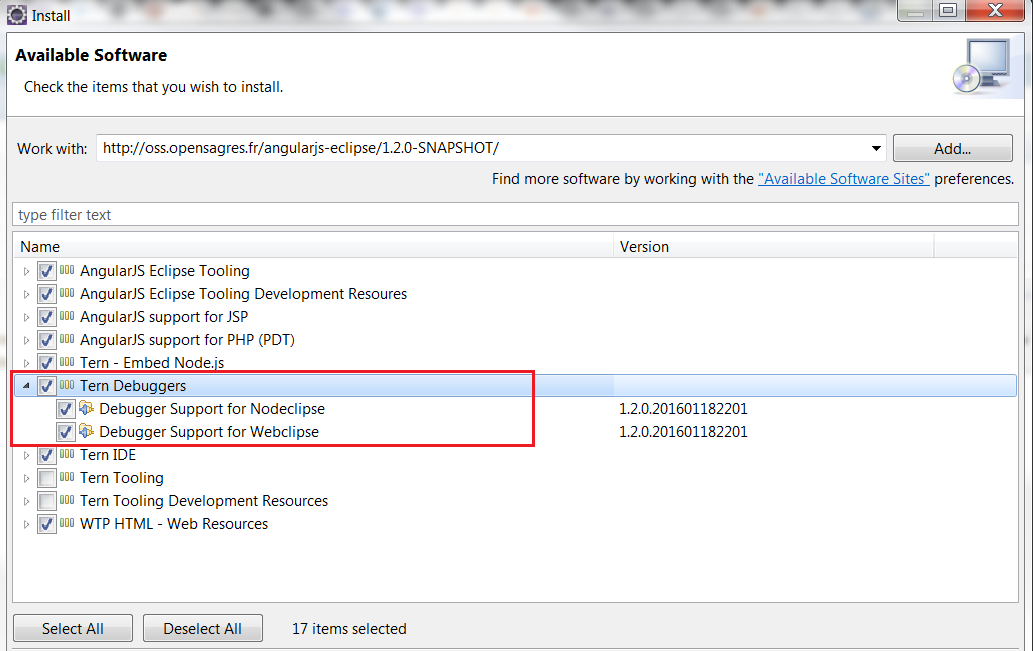Click the feature icon beside Tern IDE
Screen dimensions: 1033x651
pos(65,455)
